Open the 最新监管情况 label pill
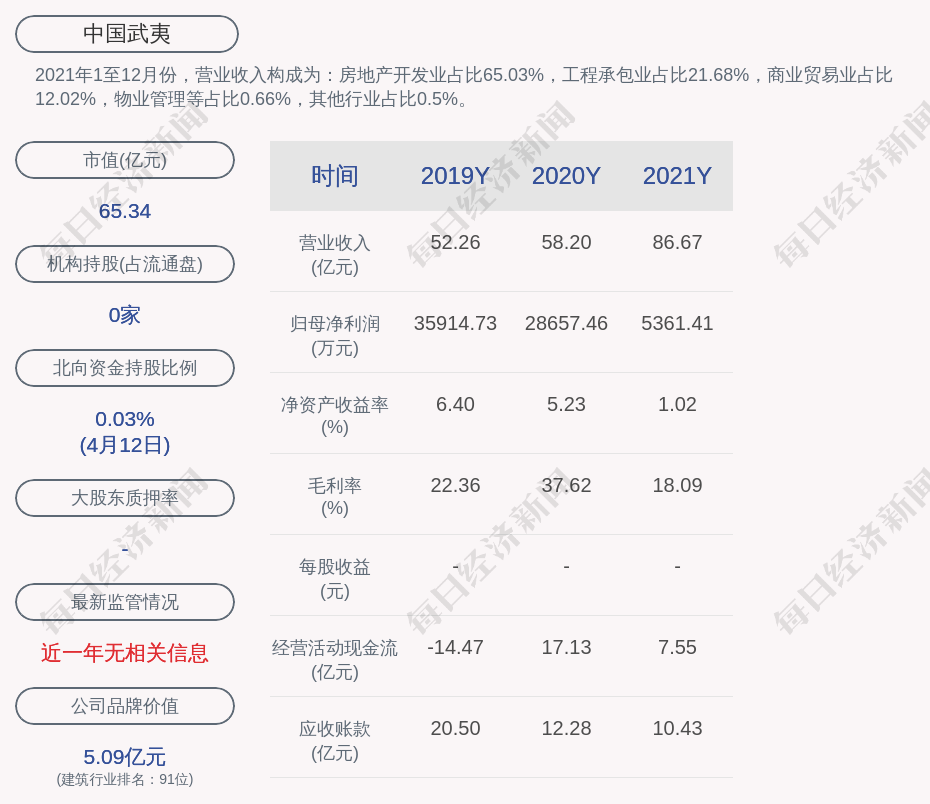Screen dimensions: 930x804 coord(125,602)
